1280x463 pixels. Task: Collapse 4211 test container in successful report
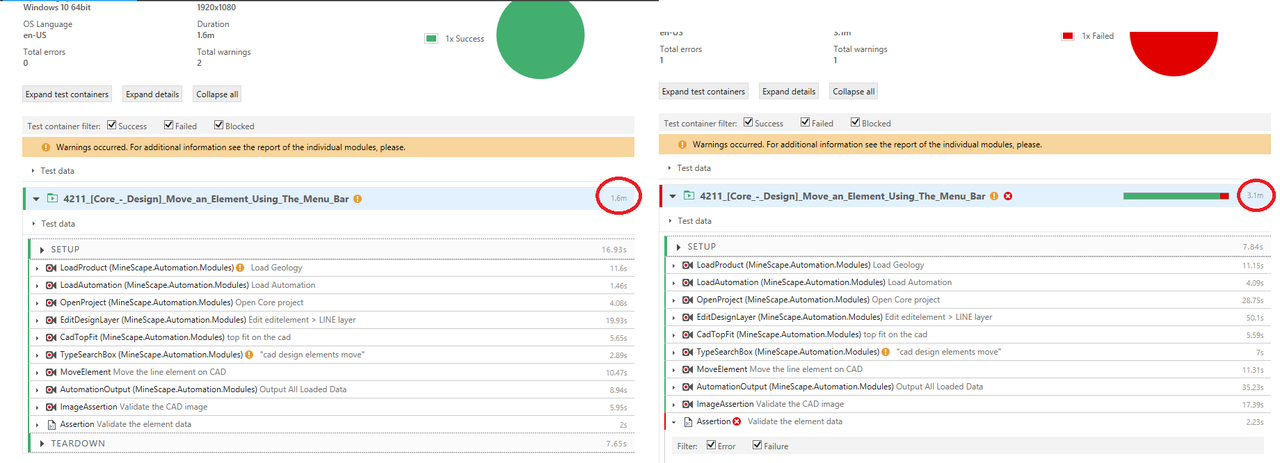point(36,199)
